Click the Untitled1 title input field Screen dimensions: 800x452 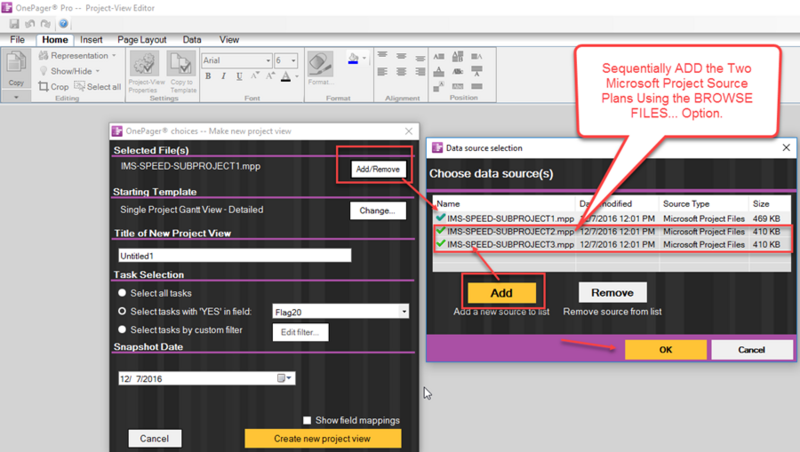pos(235,256)
